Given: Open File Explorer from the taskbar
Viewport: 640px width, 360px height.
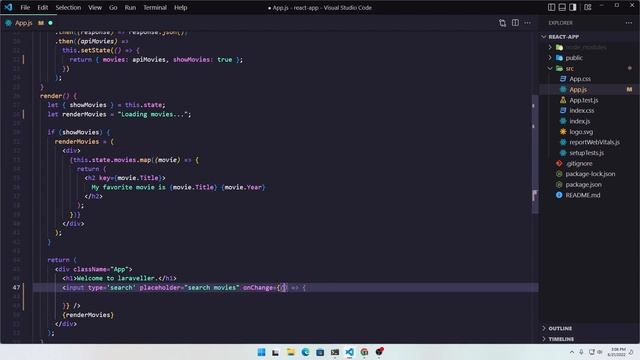Looking at the screenshot, I should click(290, 352).
